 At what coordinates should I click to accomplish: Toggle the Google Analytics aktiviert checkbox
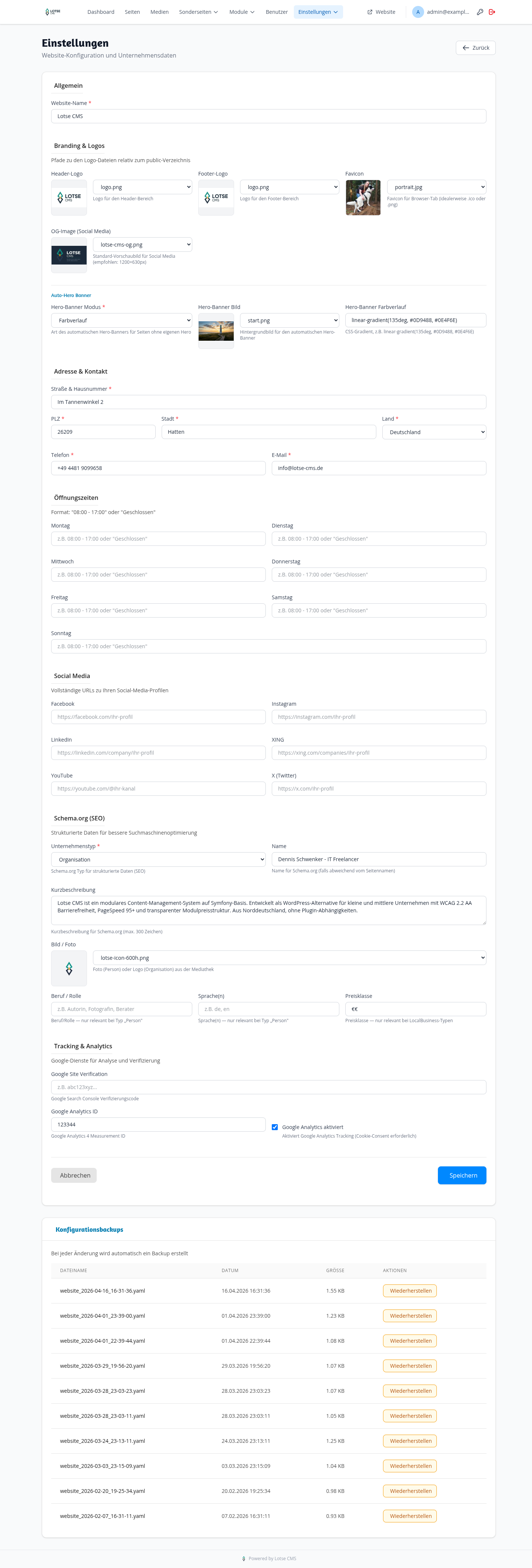click(275, 1127)
